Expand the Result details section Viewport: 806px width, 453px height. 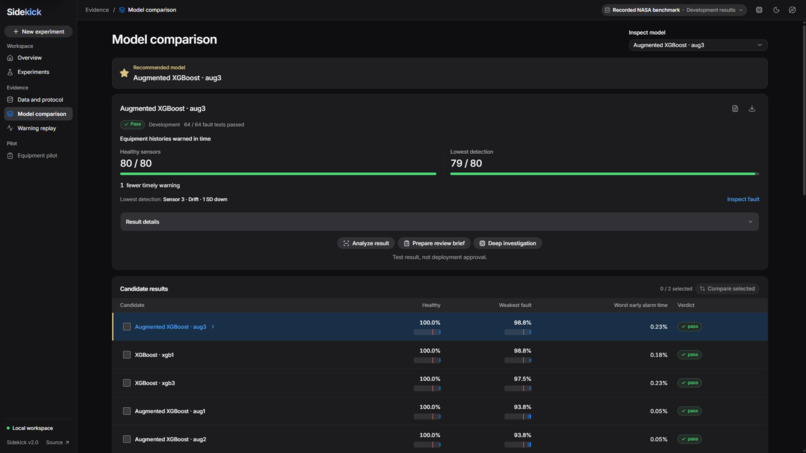pyautogui.click(x=439, y=222)
